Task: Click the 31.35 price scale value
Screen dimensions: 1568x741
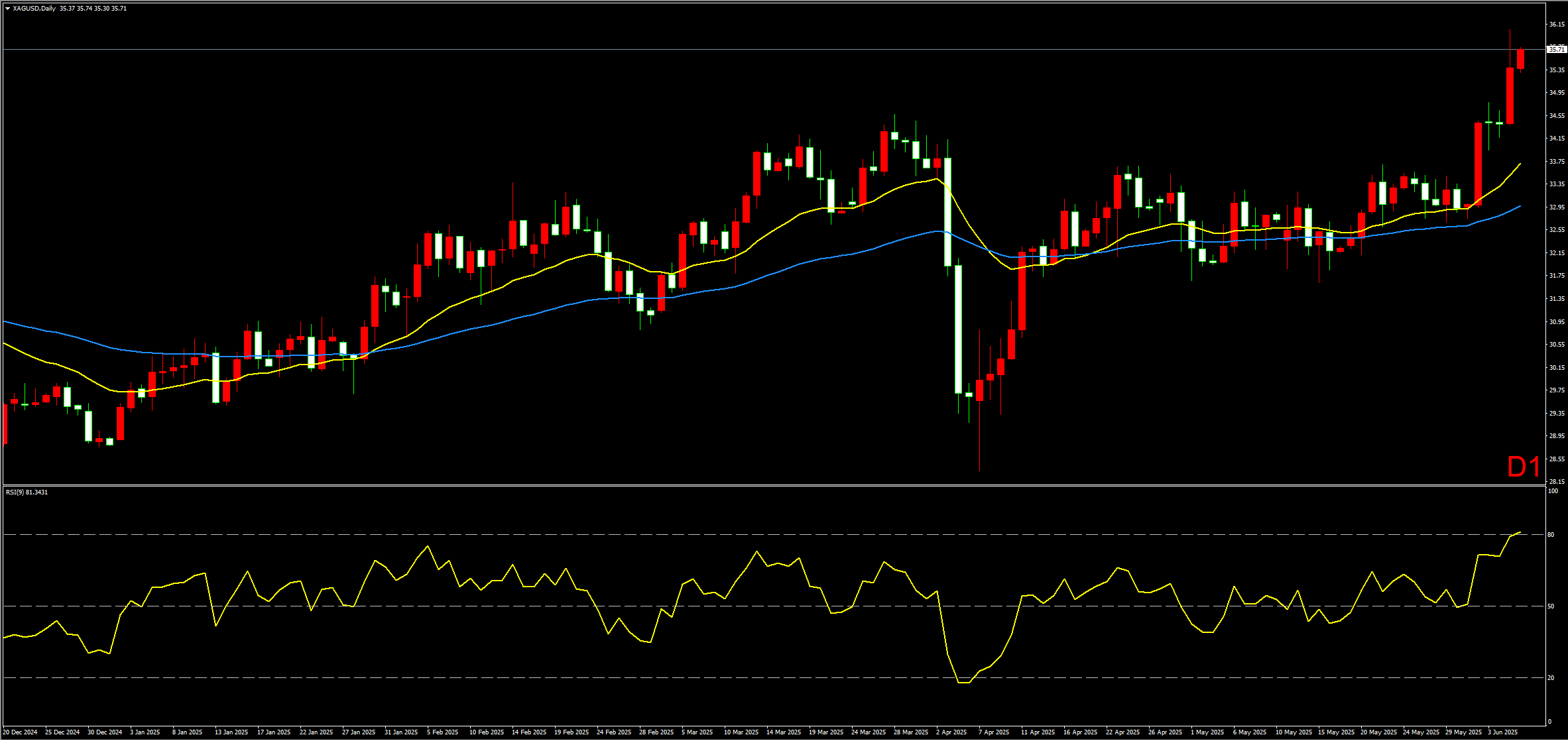Action: 1557,299
